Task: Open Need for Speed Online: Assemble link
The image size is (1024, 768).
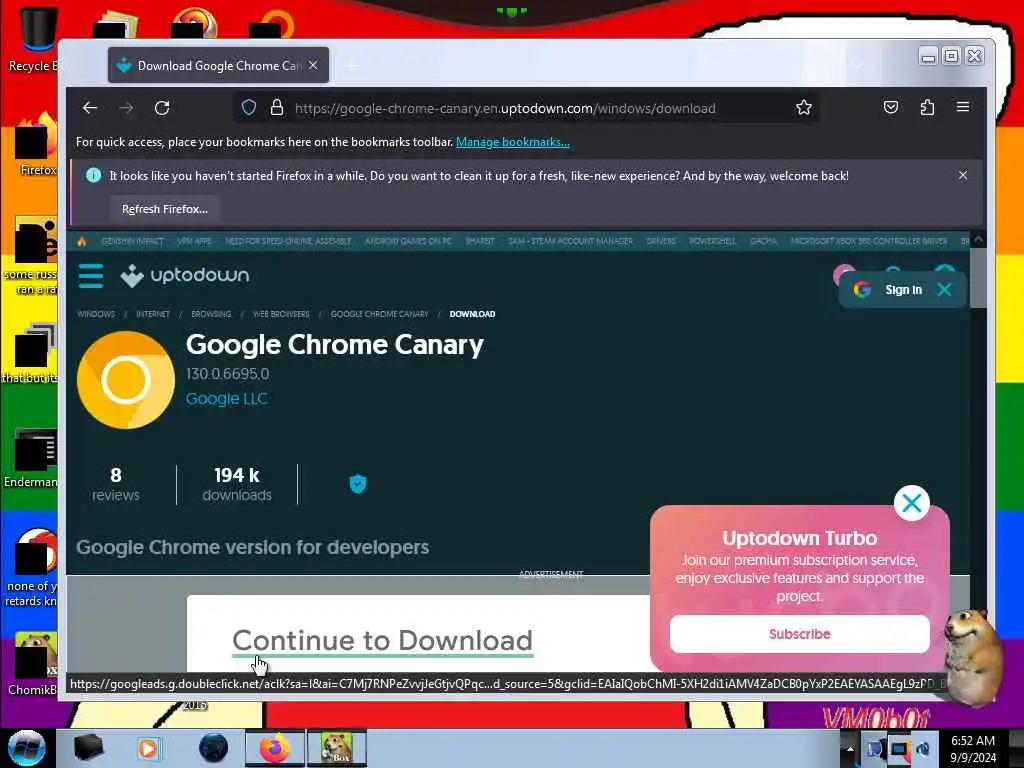Action: click(288, 241)
